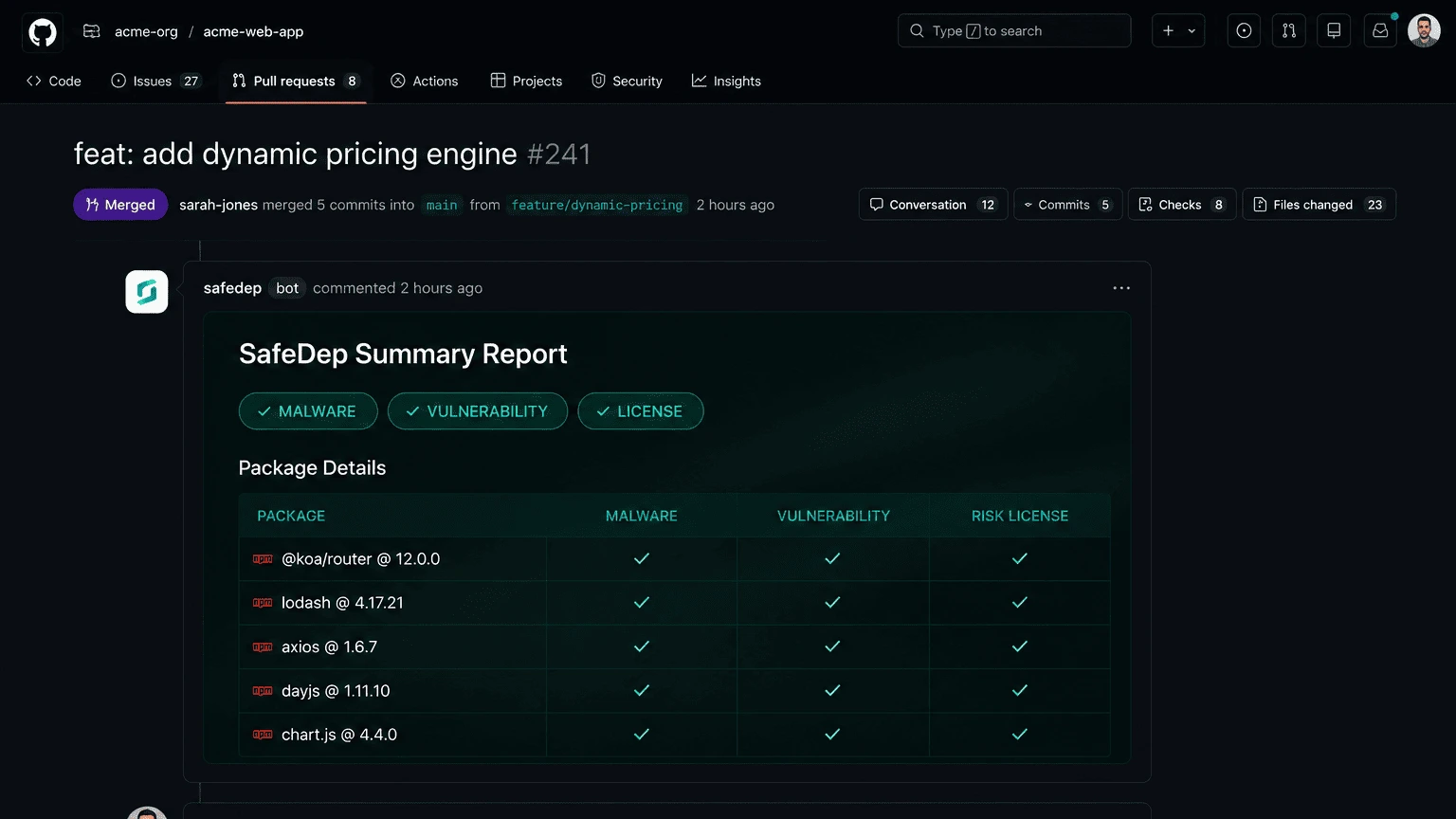Viewport: 1456px width, 819px height.
Task: Select the @koa/router @ 12.0.0 package
Action: [361, 559]
